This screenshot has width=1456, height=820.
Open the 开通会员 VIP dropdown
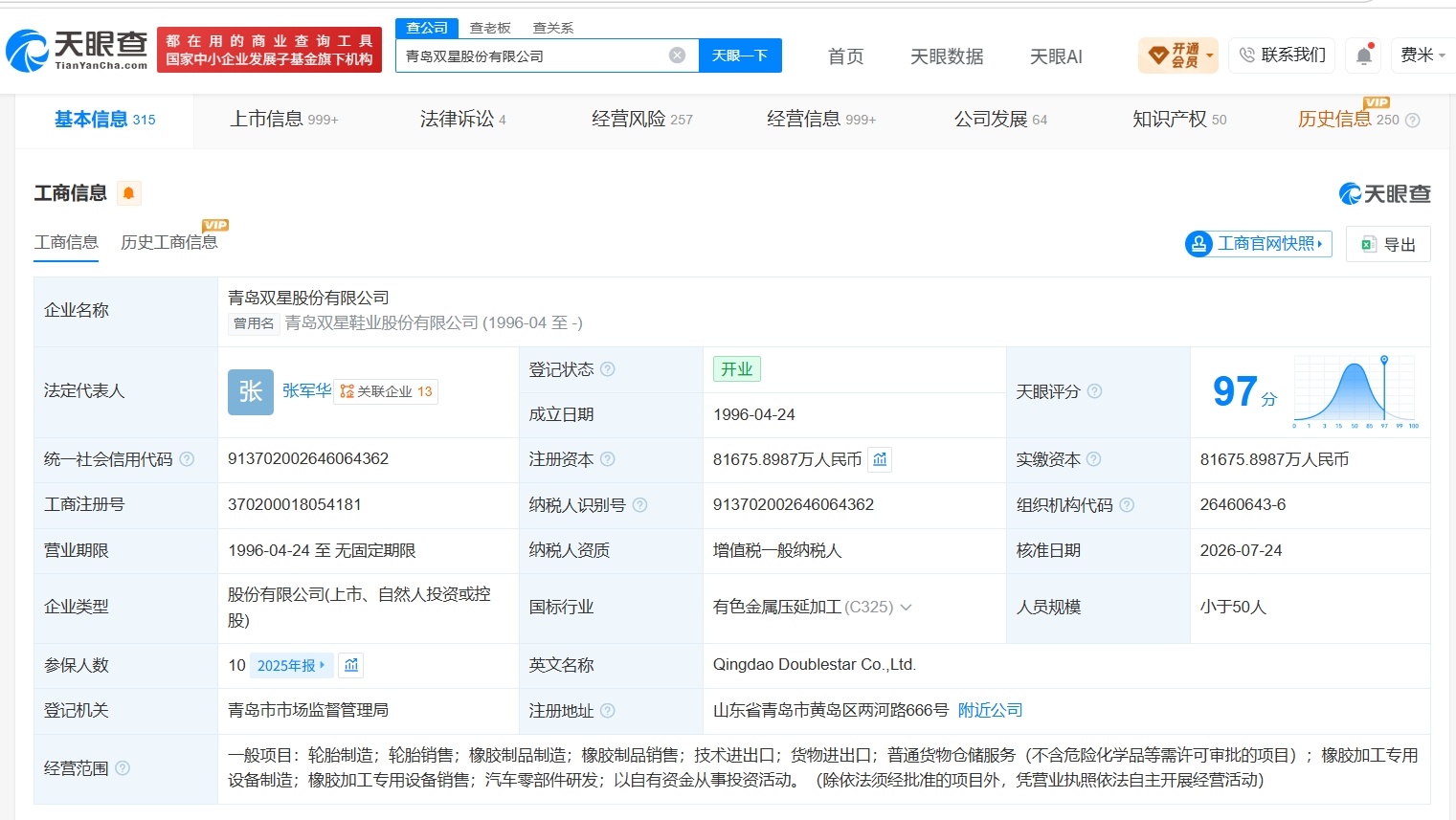click(x=1178, y=55)
